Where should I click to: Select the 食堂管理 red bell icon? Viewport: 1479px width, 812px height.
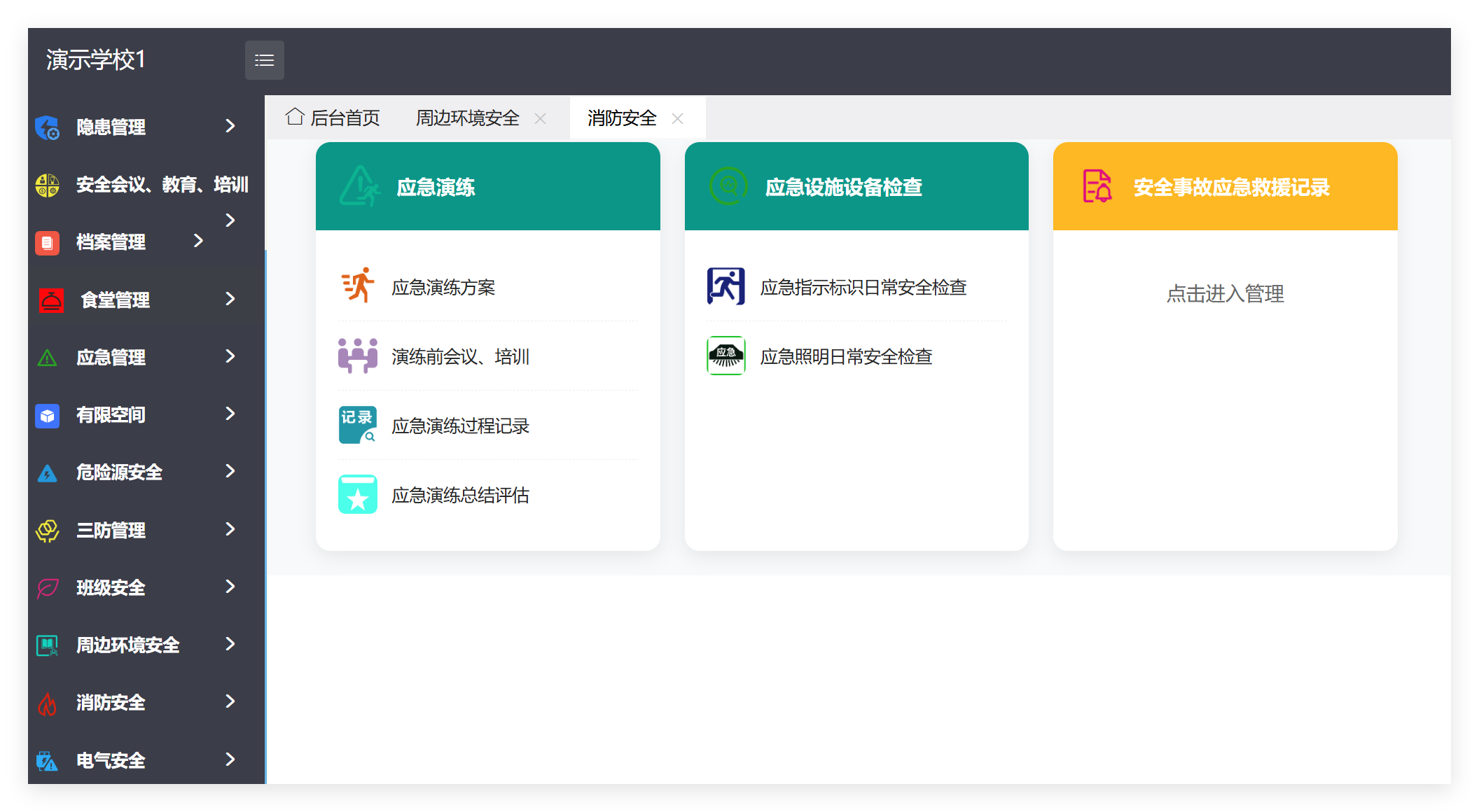click(50, 300)
